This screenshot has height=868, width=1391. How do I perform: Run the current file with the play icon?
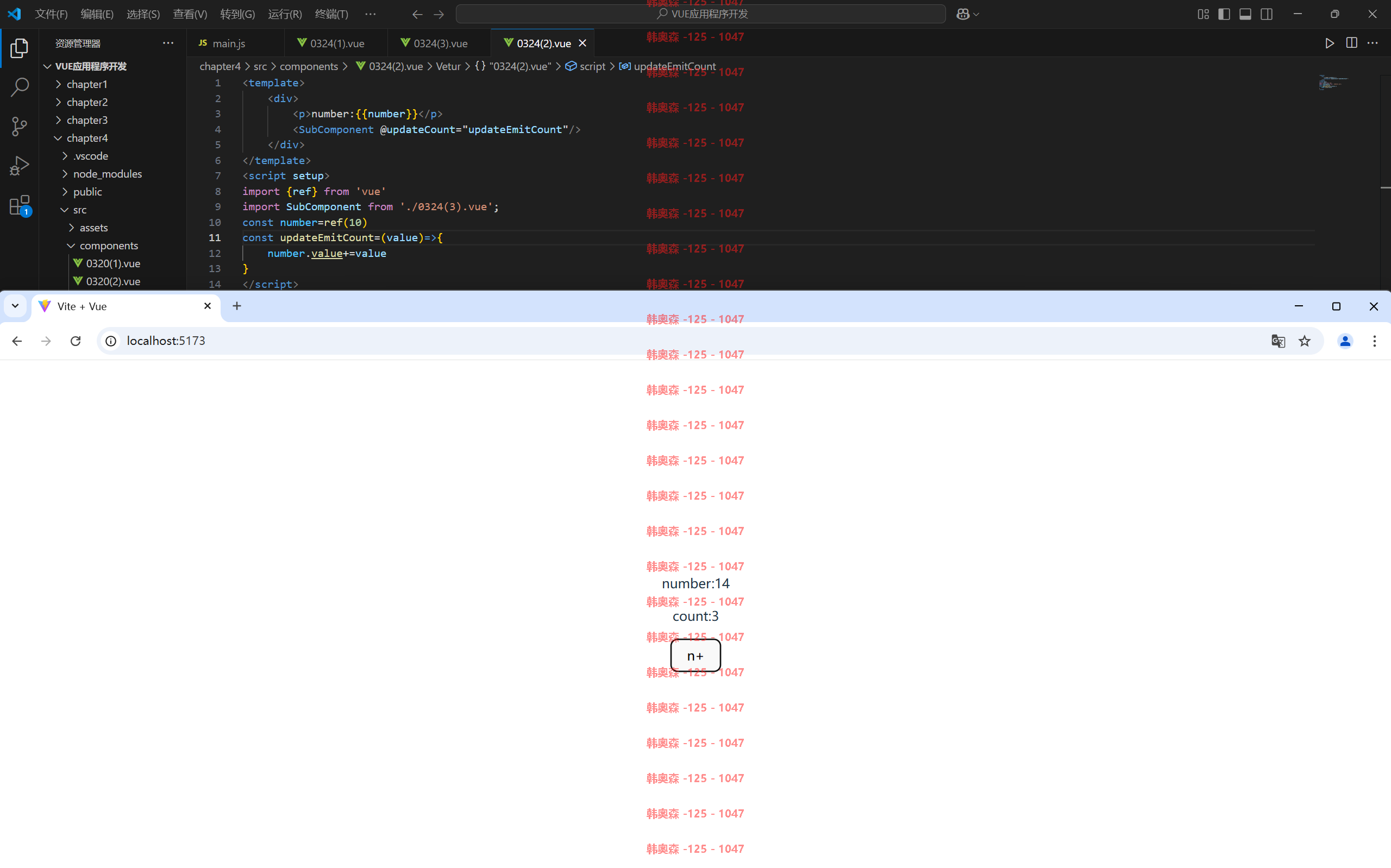pyautogui.click(x=1330, y=43)
